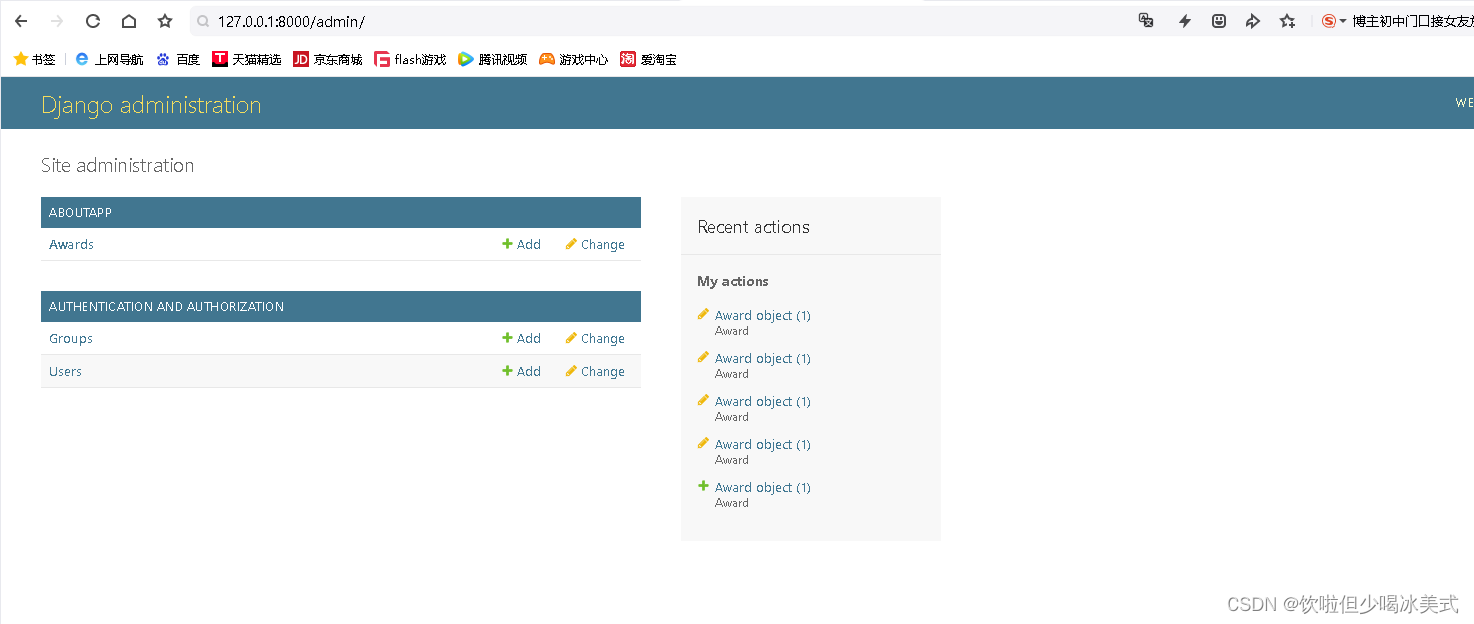
Task: Open the Users model list
Action: 65,371
